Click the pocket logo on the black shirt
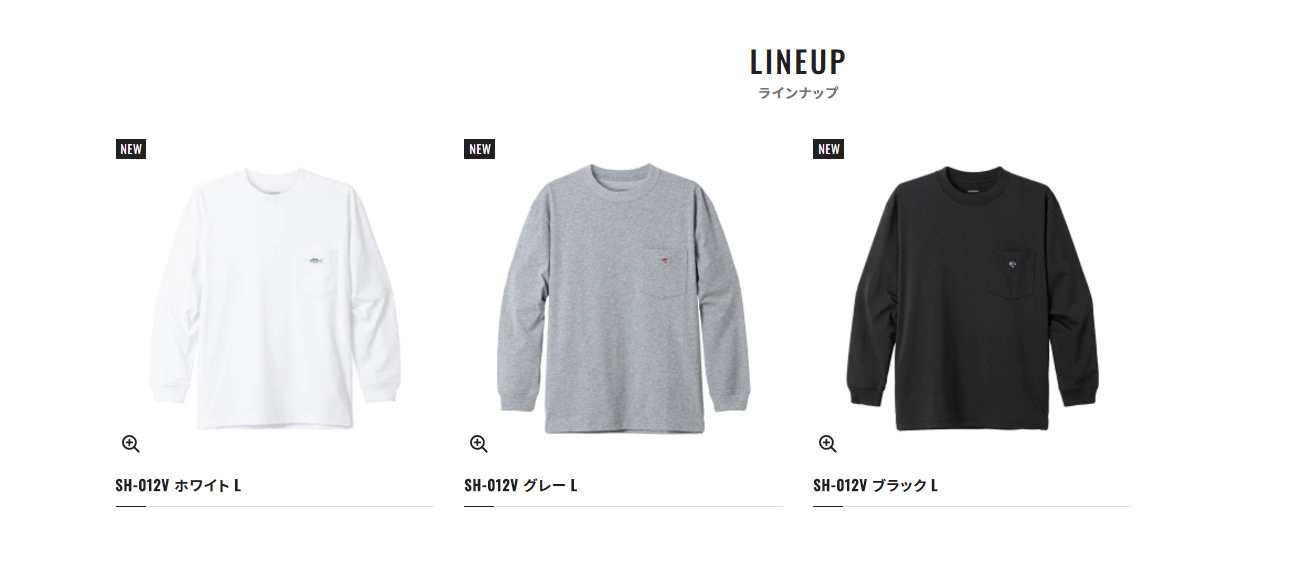The width and height of the screenshot is (1290, 566). point(1011,263)
